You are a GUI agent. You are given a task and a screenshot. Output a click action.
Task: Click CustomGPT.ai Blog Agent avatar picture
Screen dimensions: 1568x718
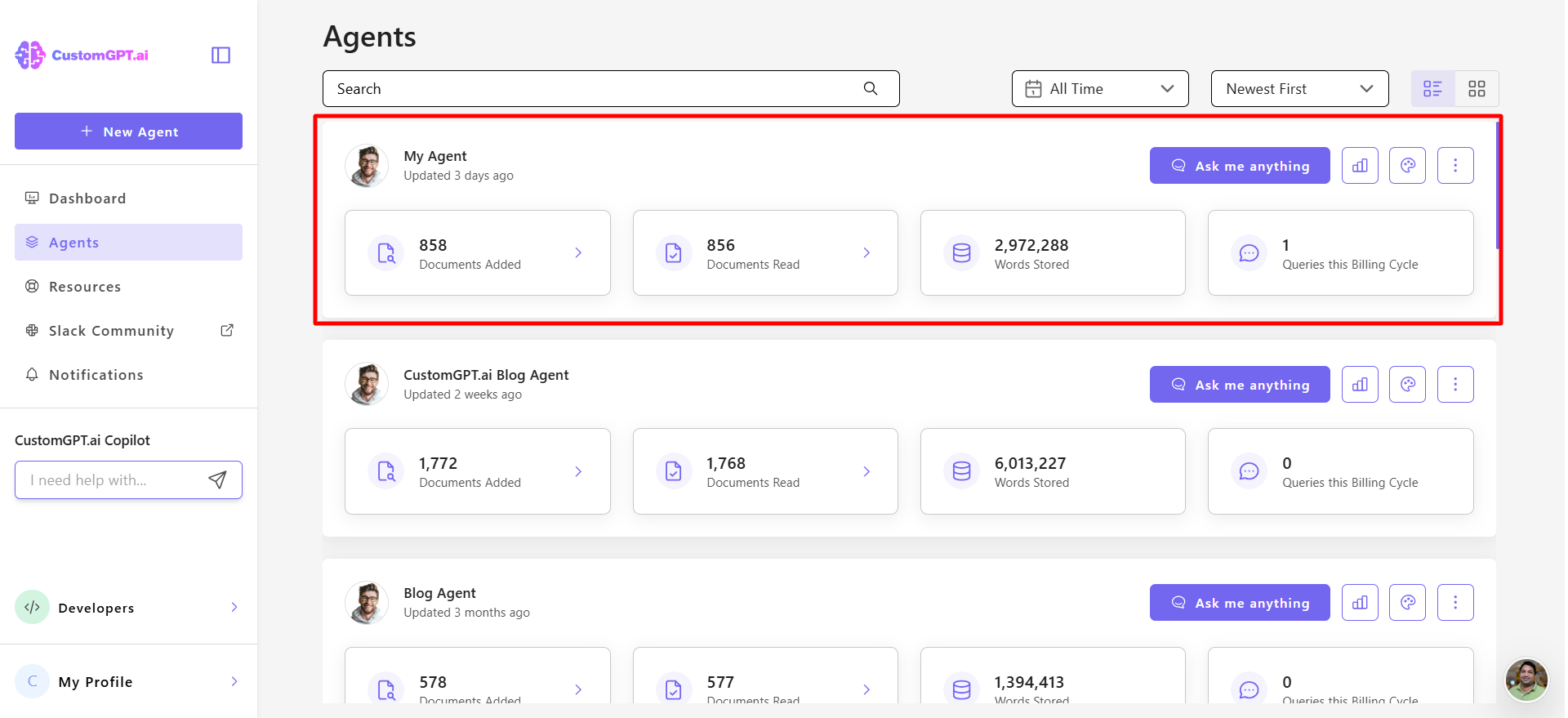coord(367,384)
